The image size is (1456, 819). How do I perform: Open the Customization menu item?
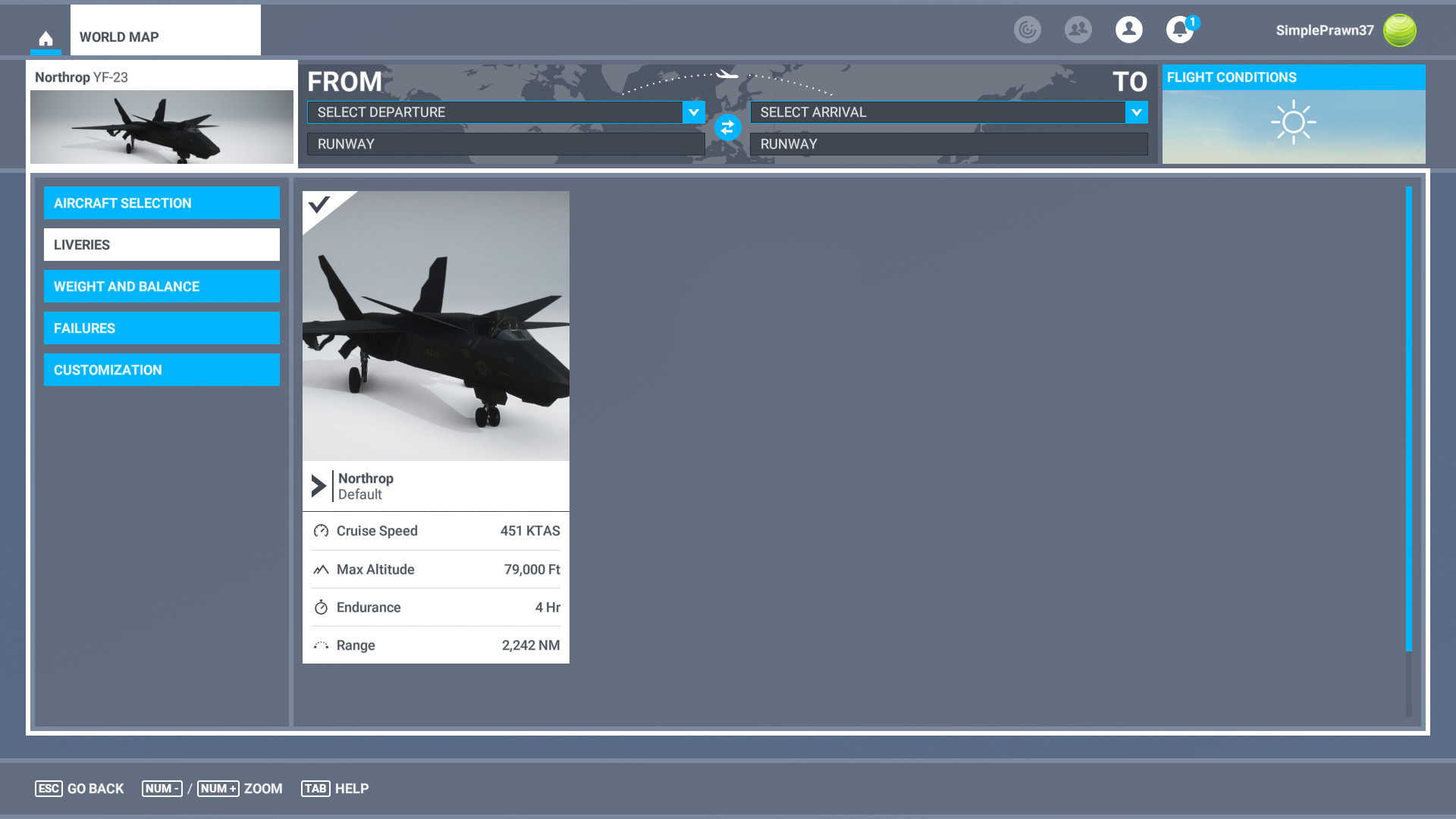[162, 370]
